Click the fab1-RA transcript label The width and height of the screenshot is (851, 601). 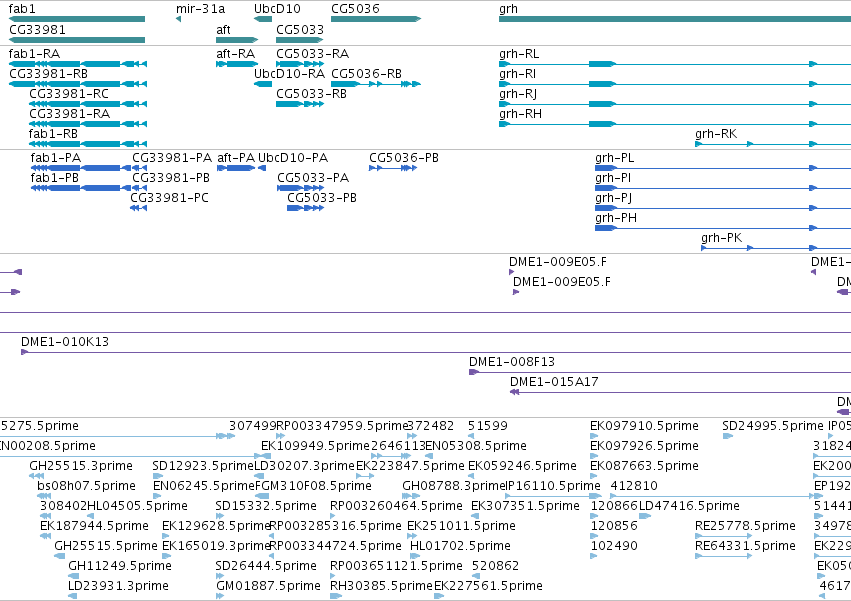click(34, 54)
